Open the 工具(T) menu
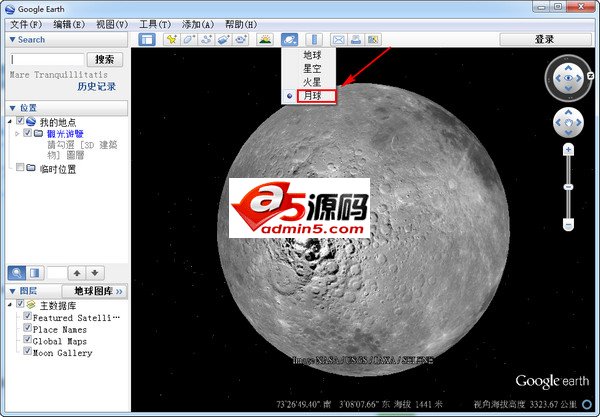 (x=155, y=23)
